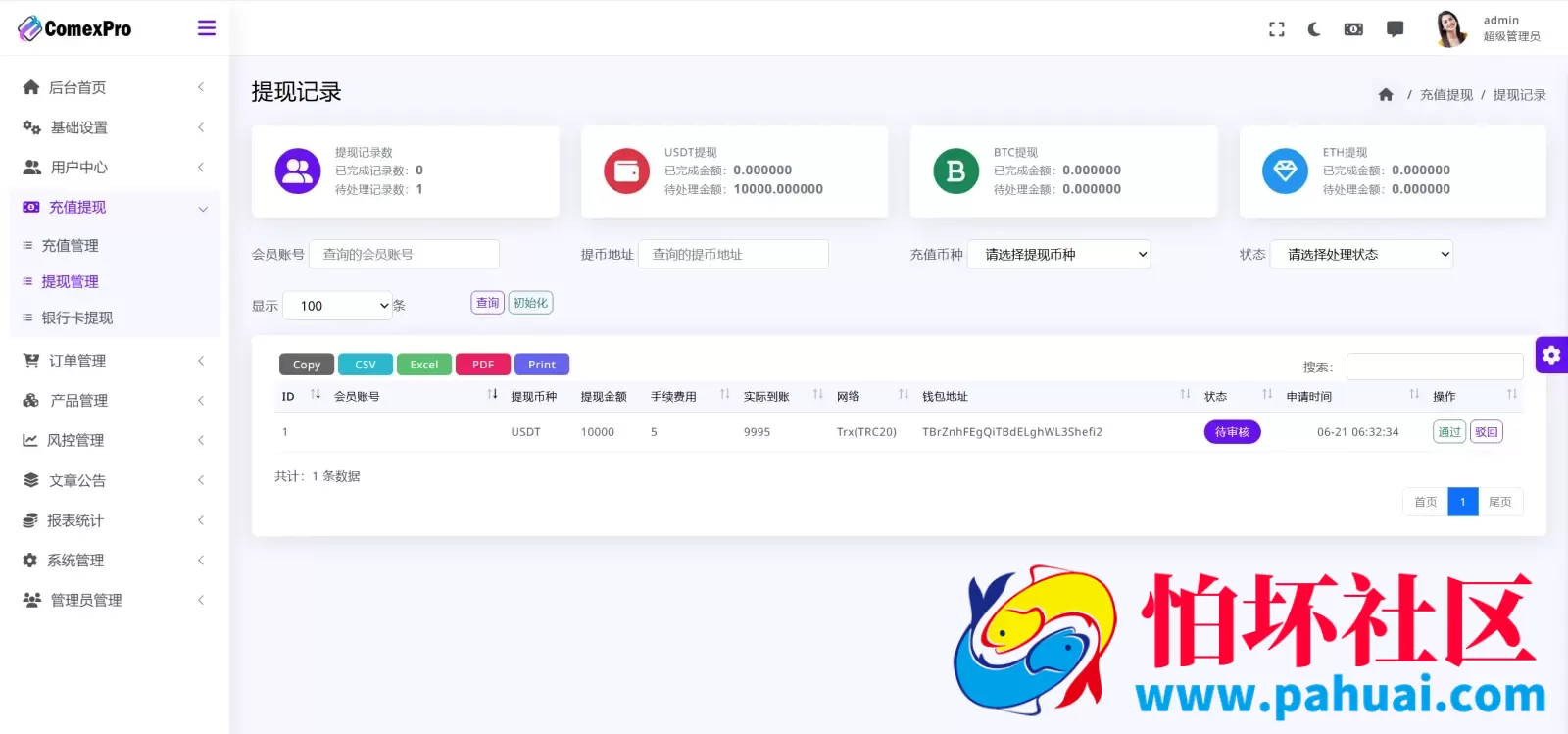Click the 待审核 status badge
This screenshot has height=734, width=1568.
pyautogui.click(x=1232, y=432)
